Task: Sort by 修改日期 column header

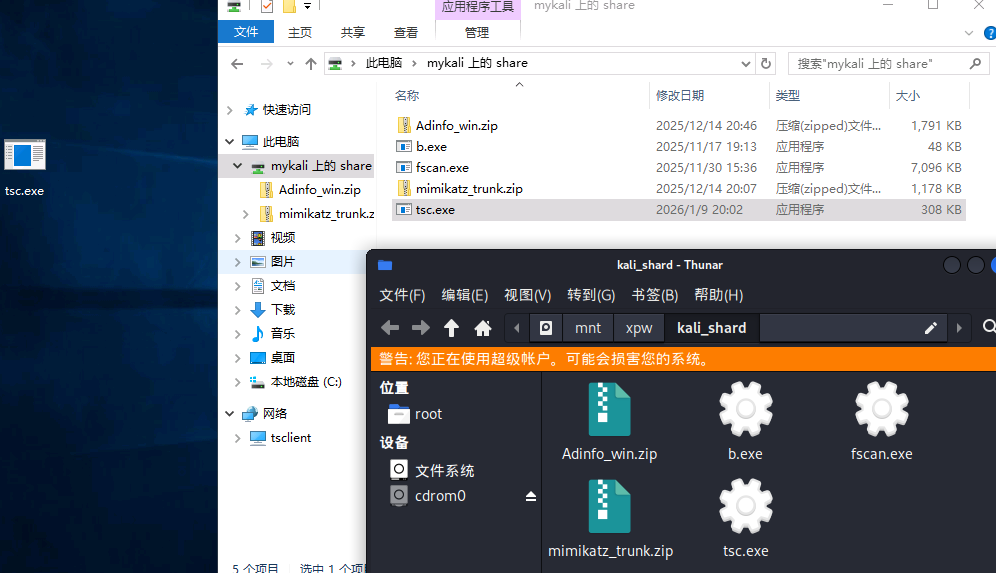Action: click(680, 95)
